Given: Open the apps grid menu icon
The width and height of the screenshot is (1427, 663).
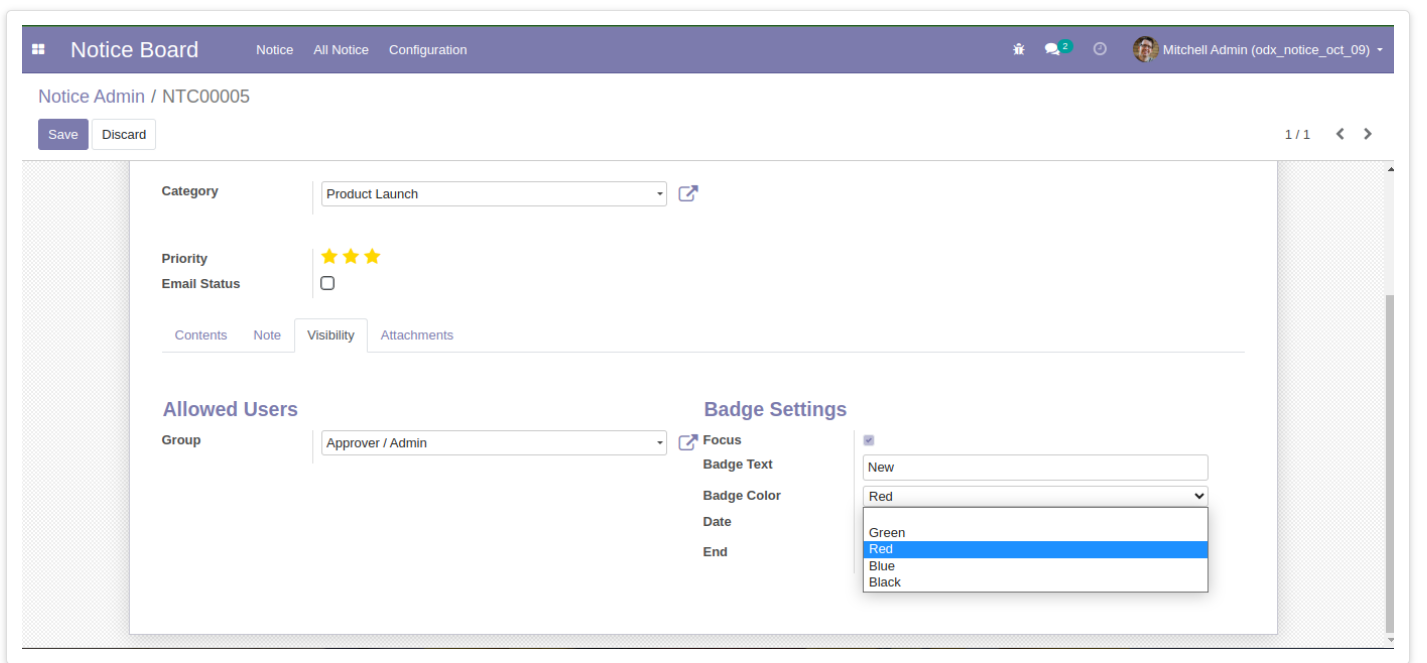Looking at the screenshot, I should click(x=38, y=49).
